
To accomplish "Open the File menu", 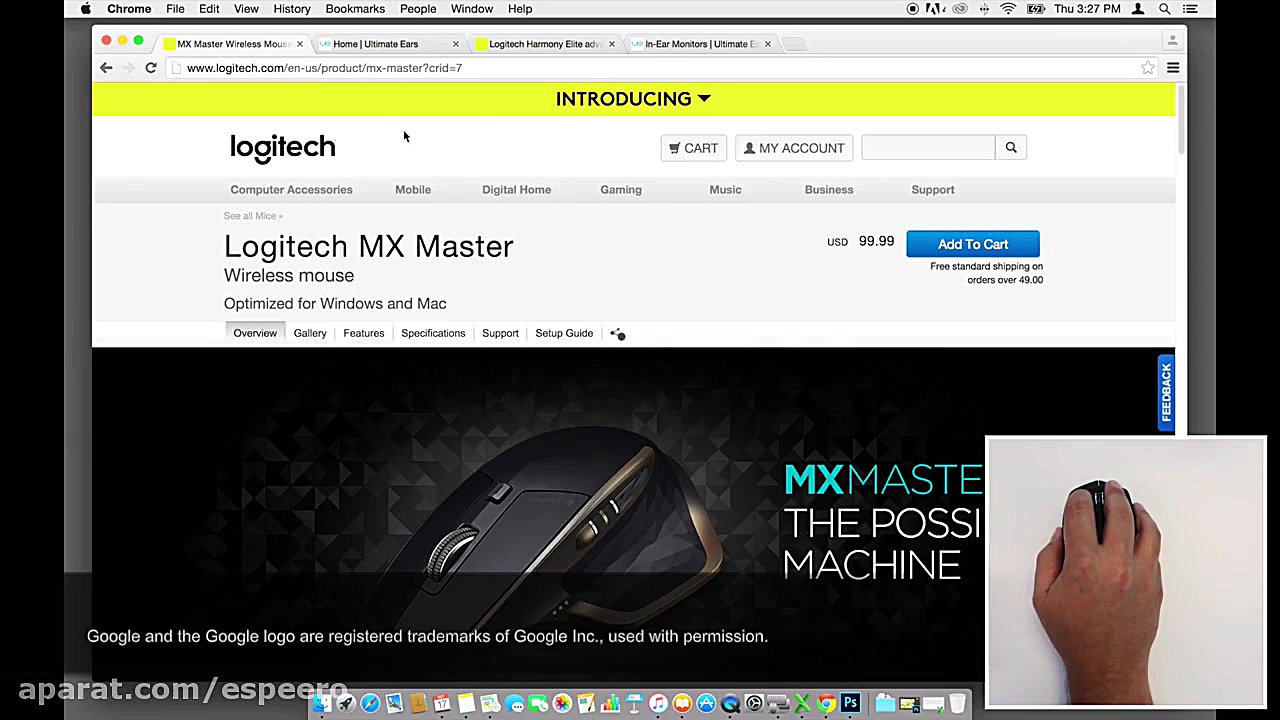I will (x=175, y=9).
